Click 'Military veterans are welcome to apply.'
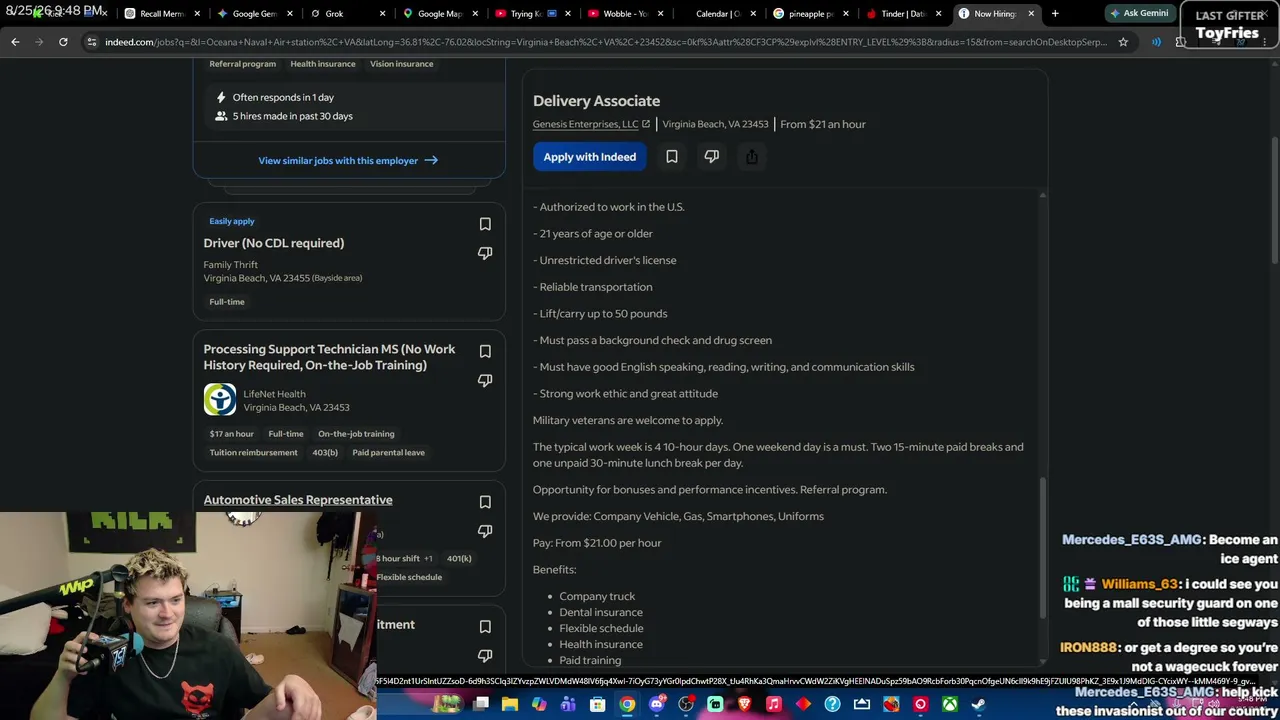Viewport: 1280px width, 720px height. [x=628, y=420]
